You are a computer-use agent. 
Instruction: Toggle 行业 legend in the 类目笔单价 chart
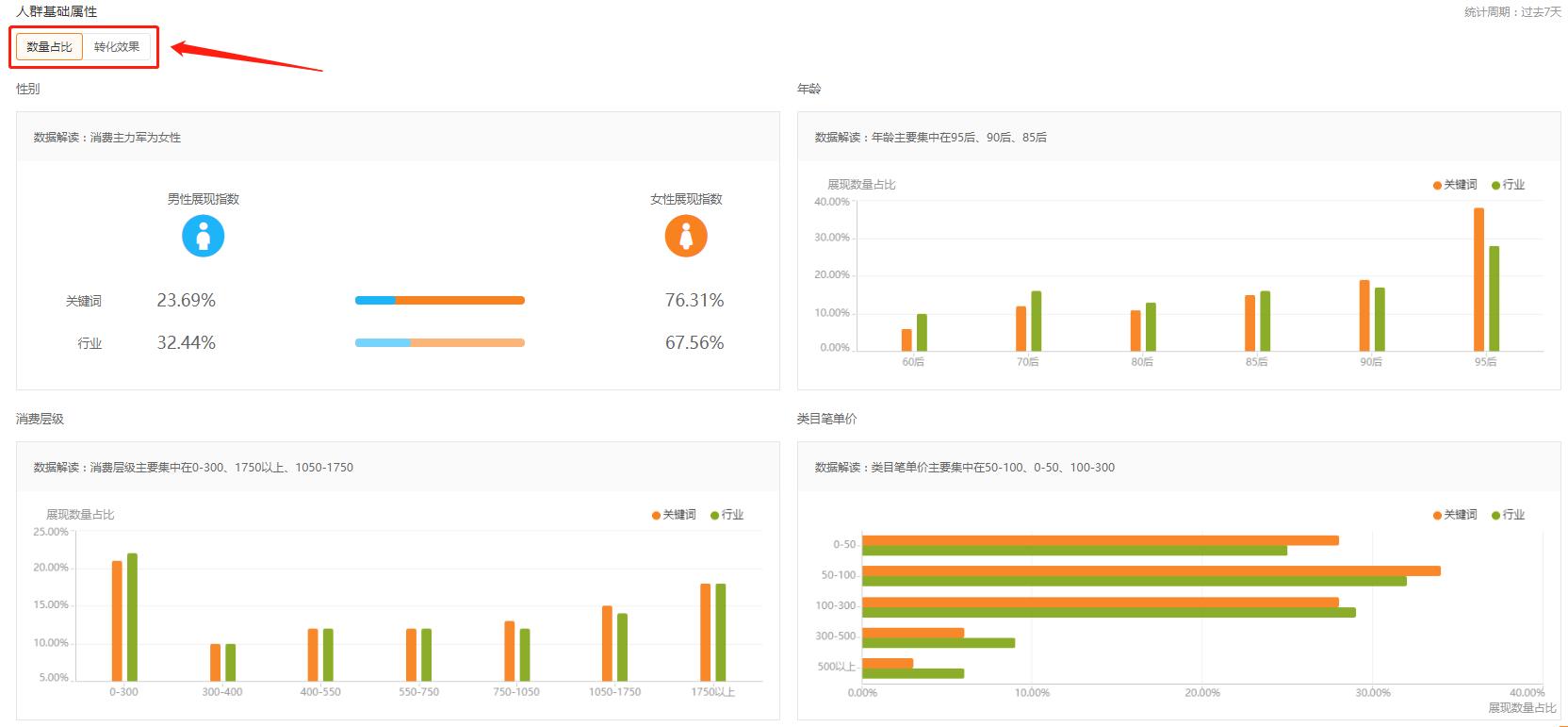point(1509,515)
